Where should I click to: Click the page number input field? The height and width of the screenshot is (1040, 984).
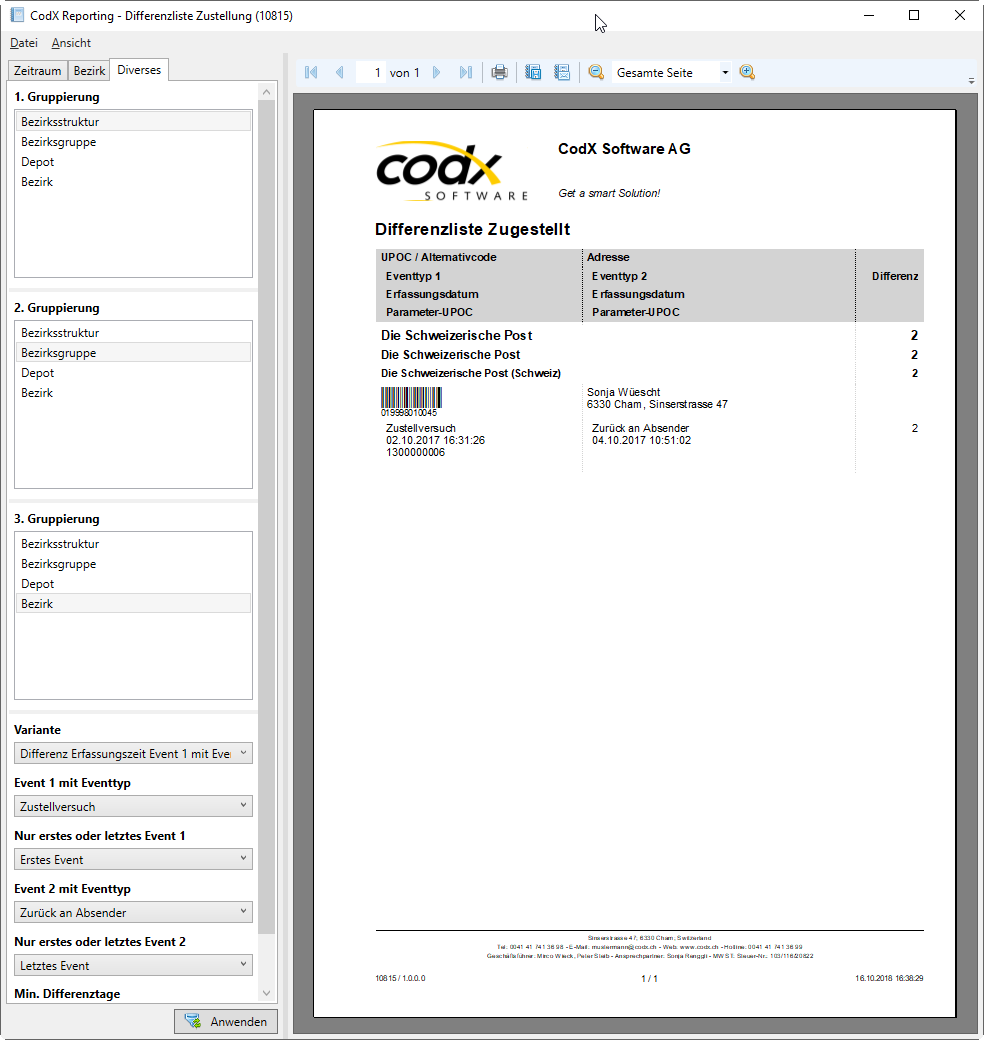click(370, 73)
